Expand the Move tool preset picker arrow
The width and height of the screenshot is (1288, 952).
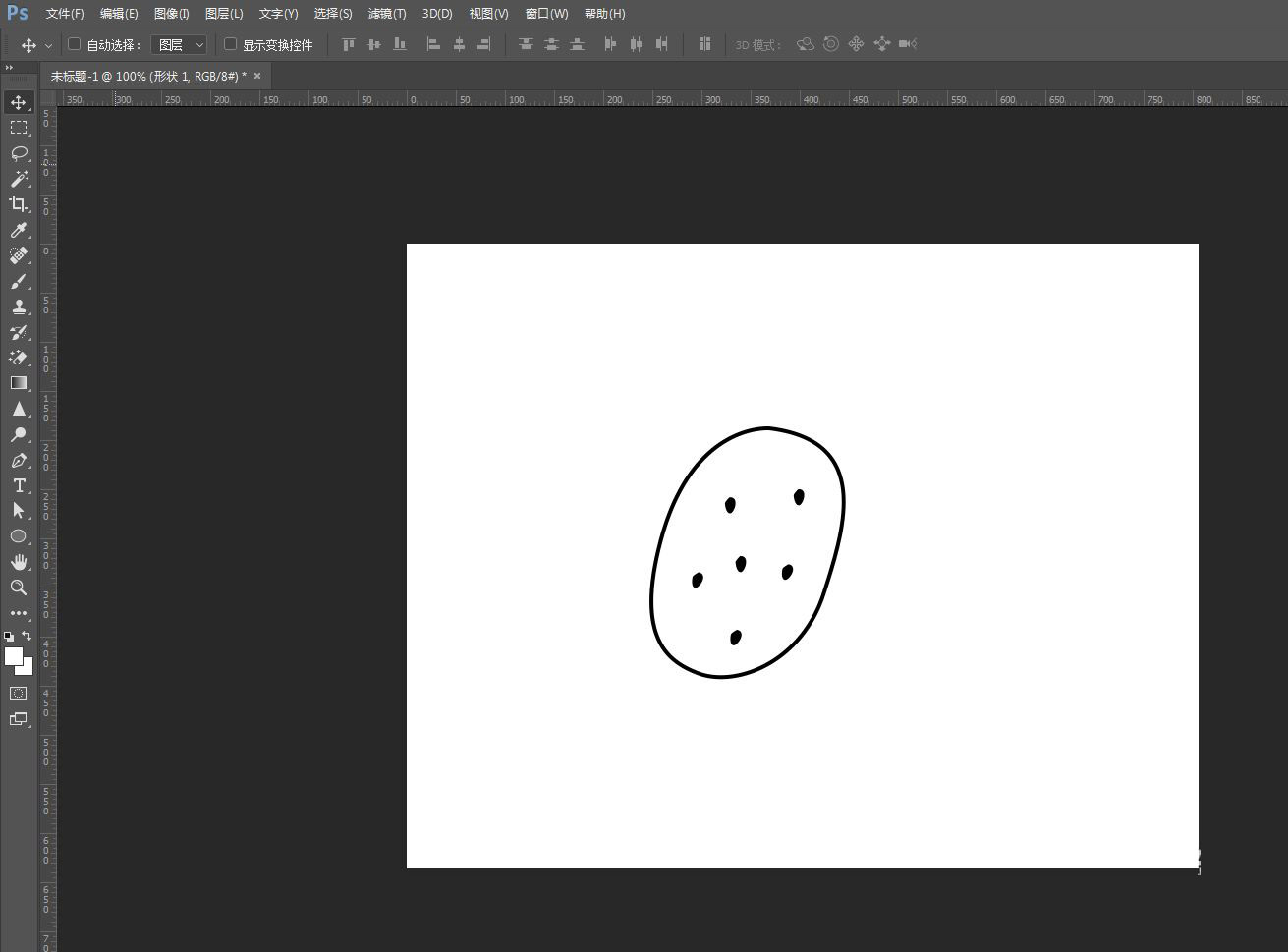pos(48,45)
